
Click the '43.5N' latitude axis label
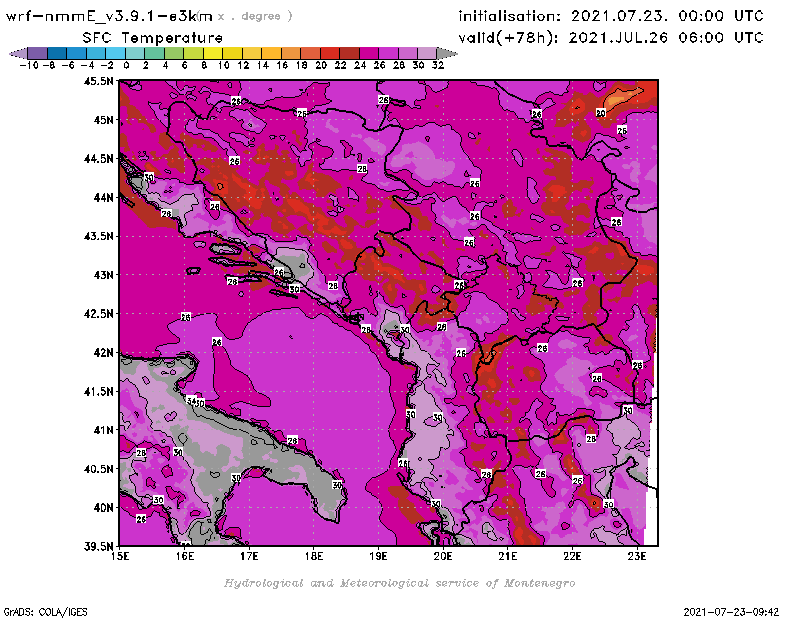click(x=99, y=236)
